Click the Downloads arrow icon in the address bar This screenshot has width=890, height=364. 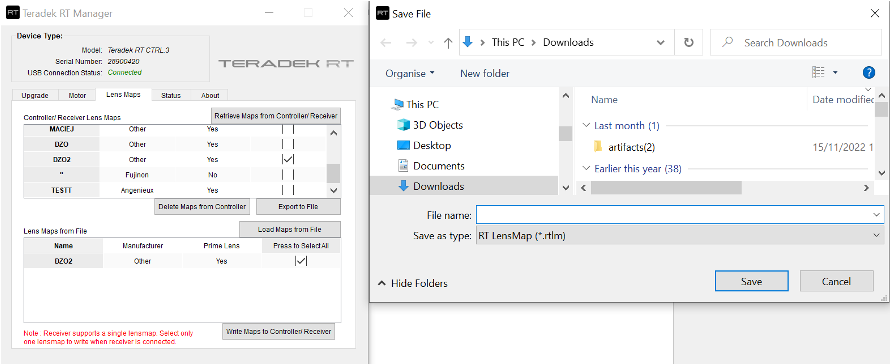(468, 42)
